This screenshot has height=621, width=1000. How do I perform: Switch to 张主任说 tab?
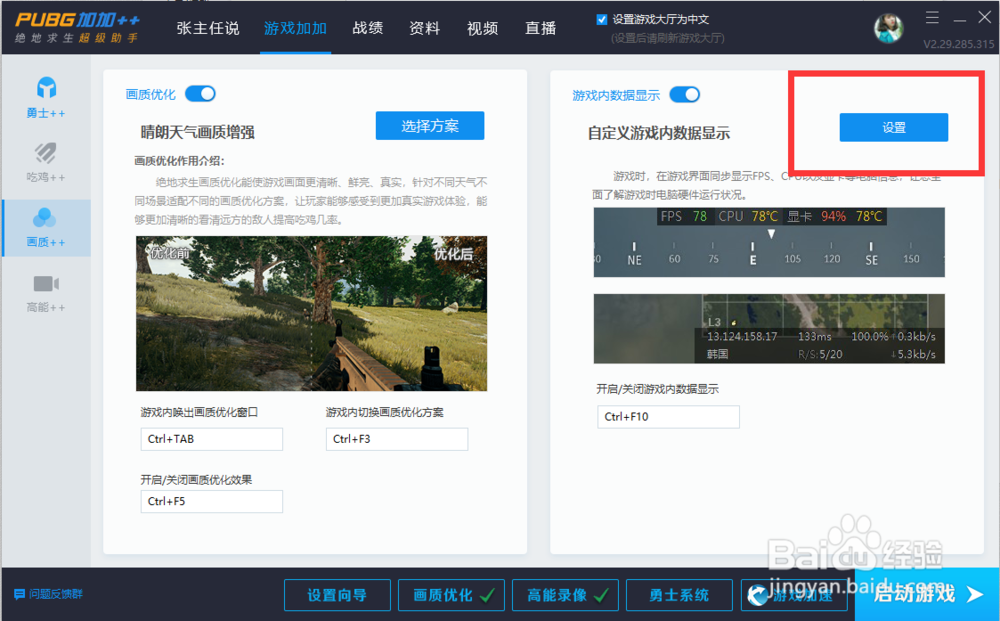click(x=208, y=29)
